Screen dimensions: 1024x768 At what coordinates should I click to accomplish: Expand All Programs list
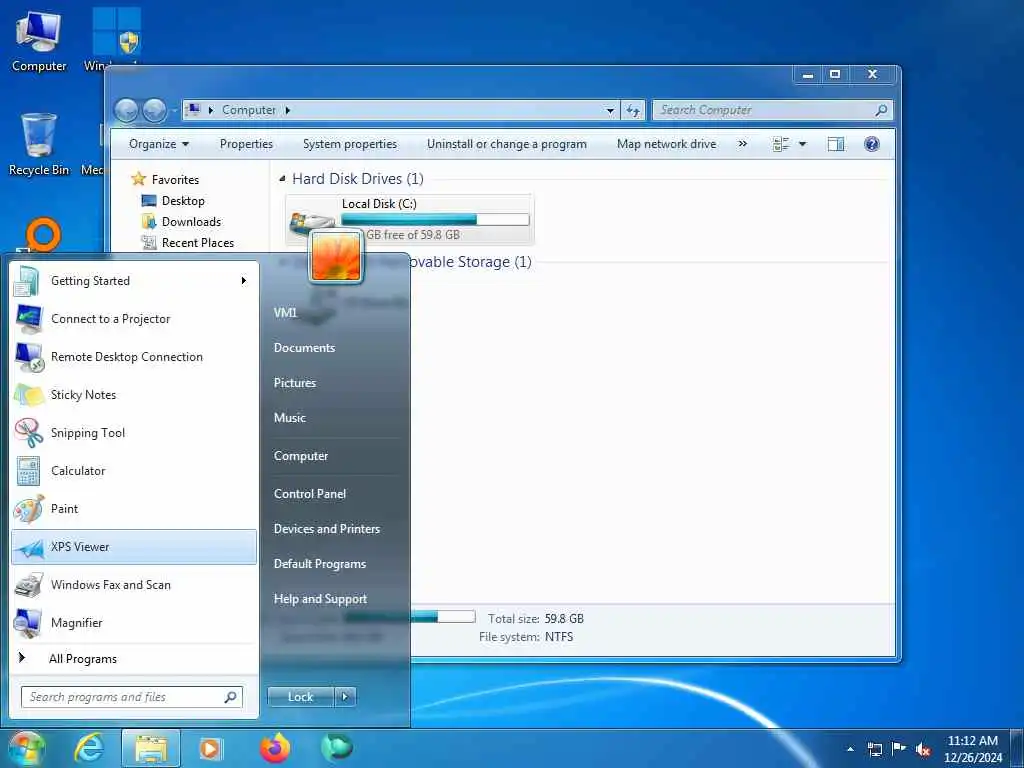coord(134,658)
